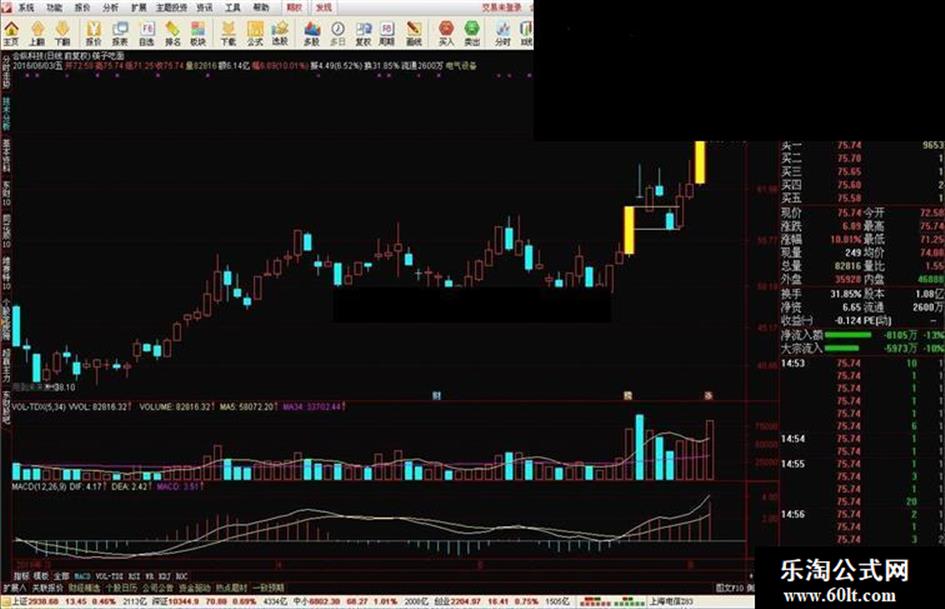Screen dimensions: 945x609
Task: Click the 交易未登录 trading login link
Action: point(501,8)
